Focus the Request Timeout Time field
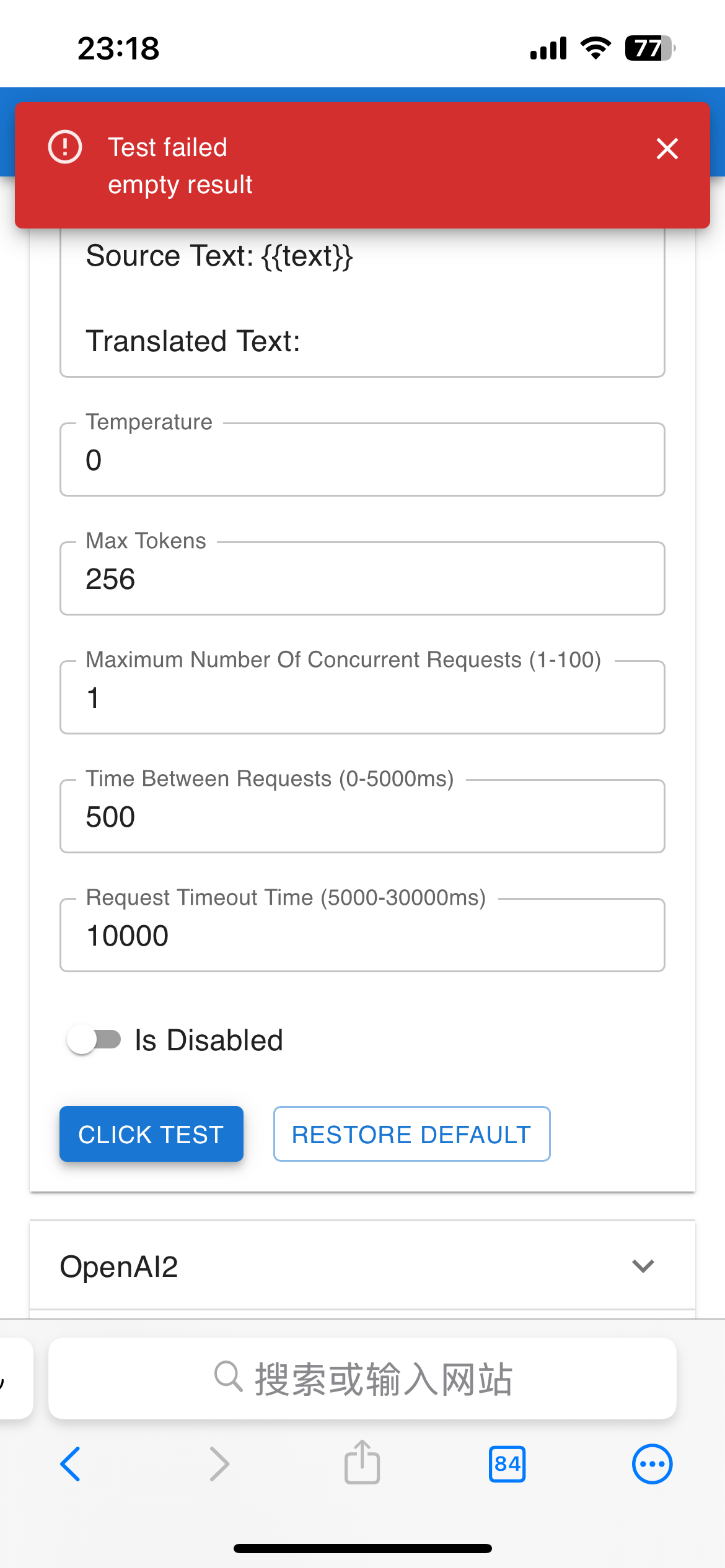Viewport: 725px width, 1568px height. click(362, 936)
